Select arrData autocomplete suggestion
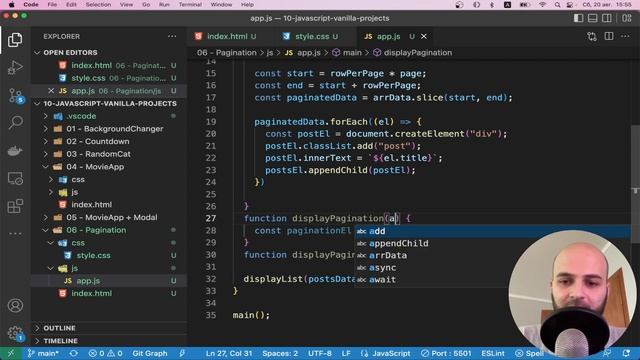 point(388,256)
